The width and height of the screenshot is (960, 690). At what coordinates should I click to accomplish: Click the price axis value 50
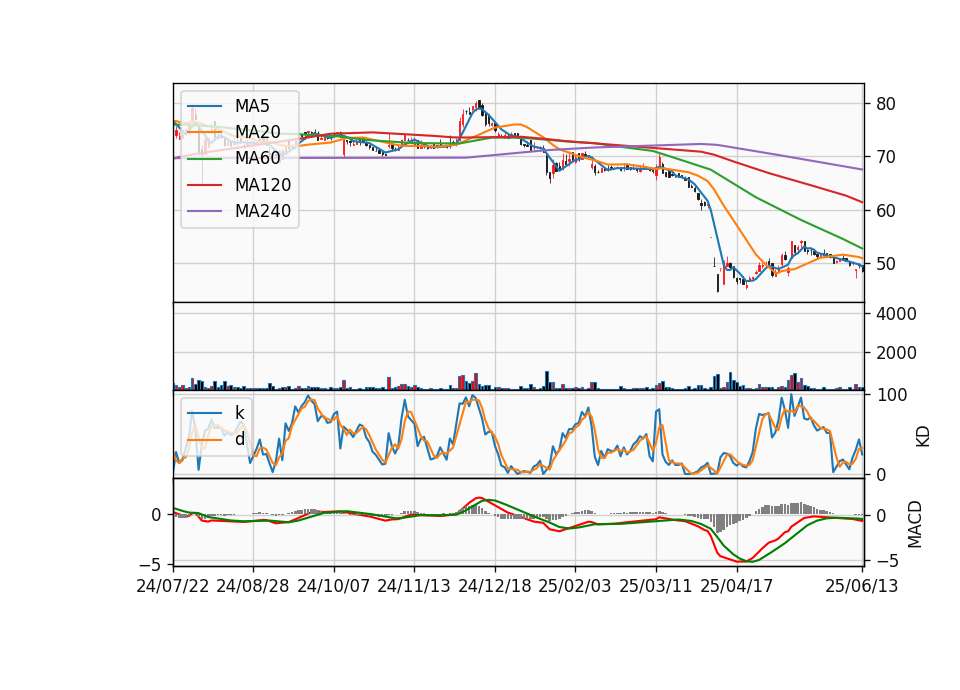(x=885, y=264)
